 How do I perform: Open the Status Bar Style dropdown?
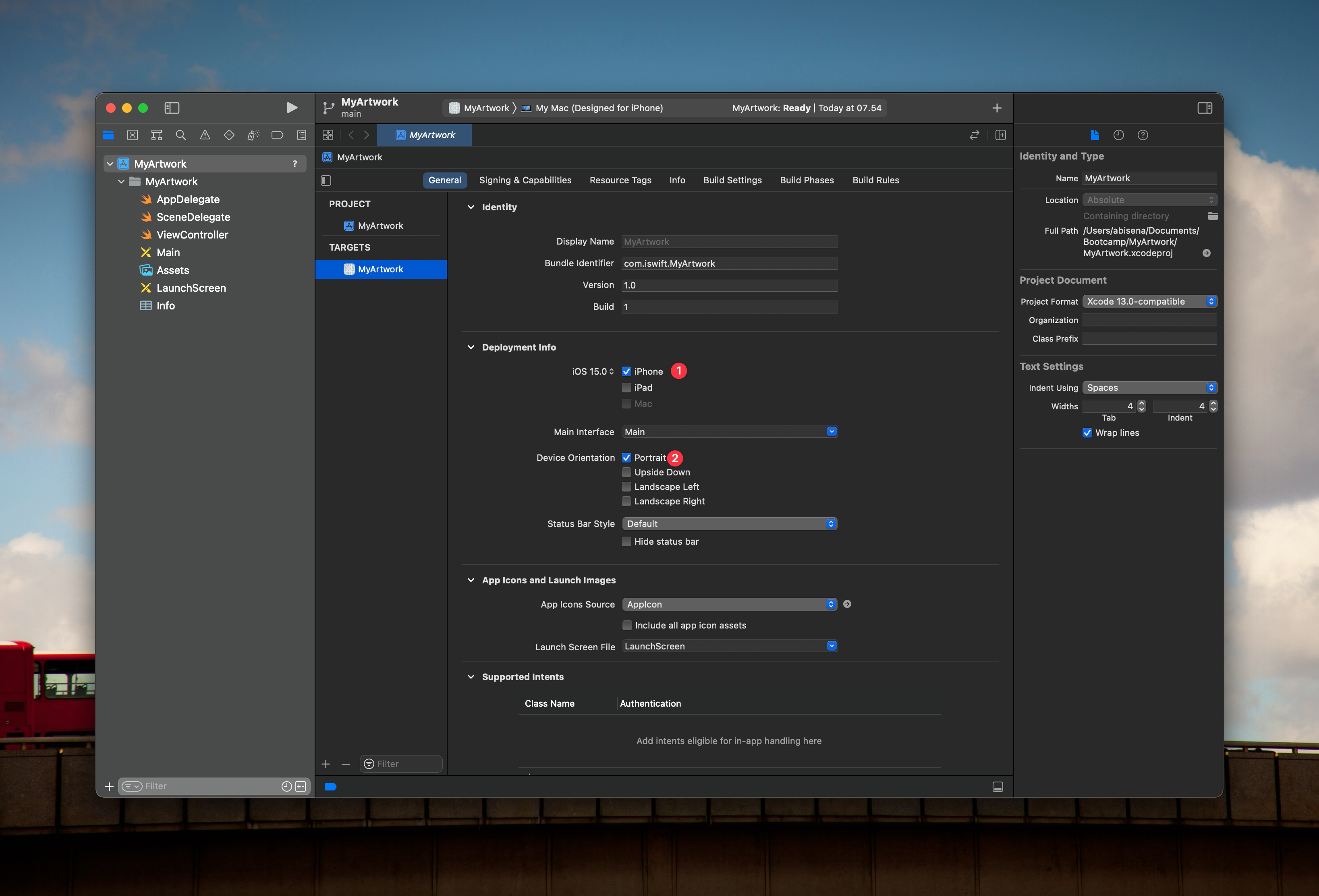coord(729,524)
